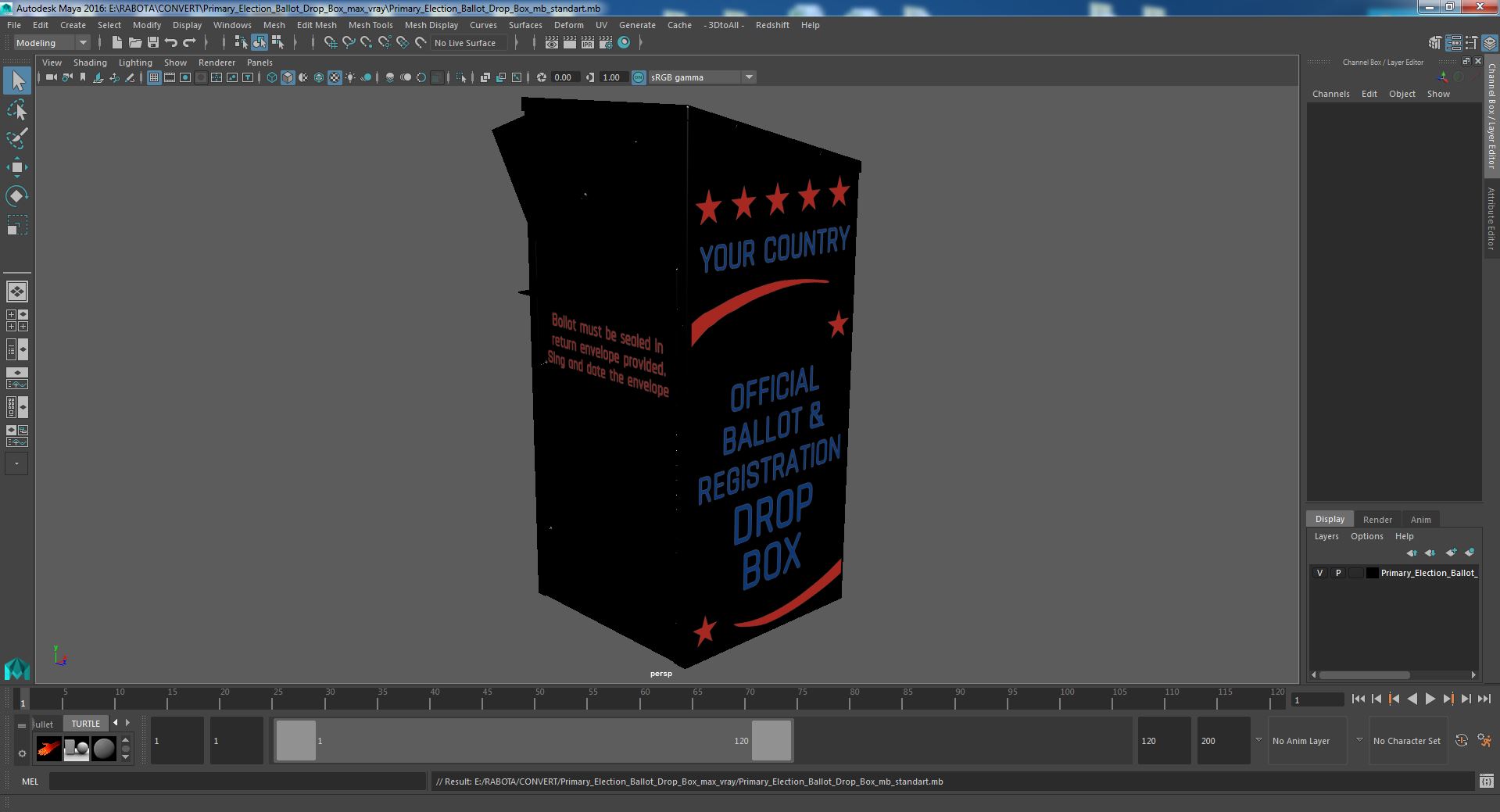Switch to Anim layer tab

(1420, 520)
